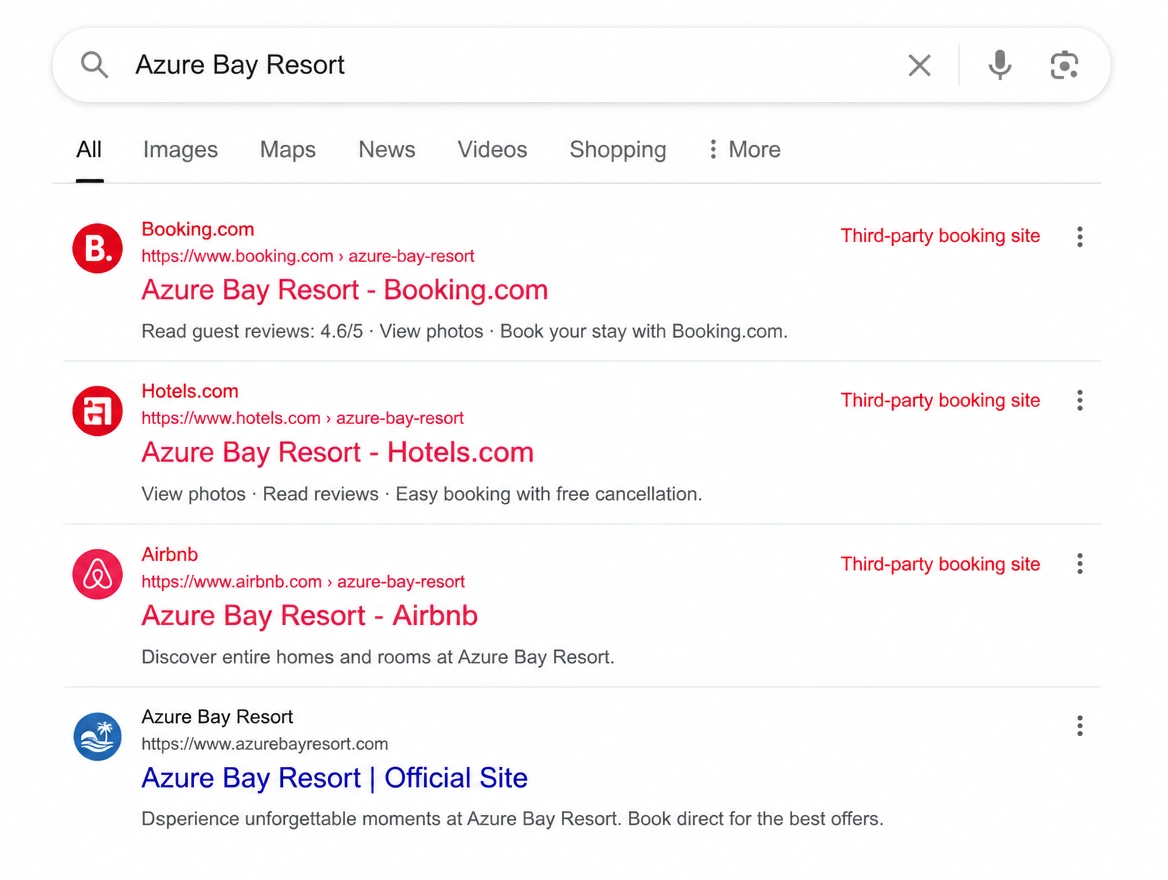Click the Azure Bay Resort palm tree favicon
1168x880 pixels.
[98, 736]
